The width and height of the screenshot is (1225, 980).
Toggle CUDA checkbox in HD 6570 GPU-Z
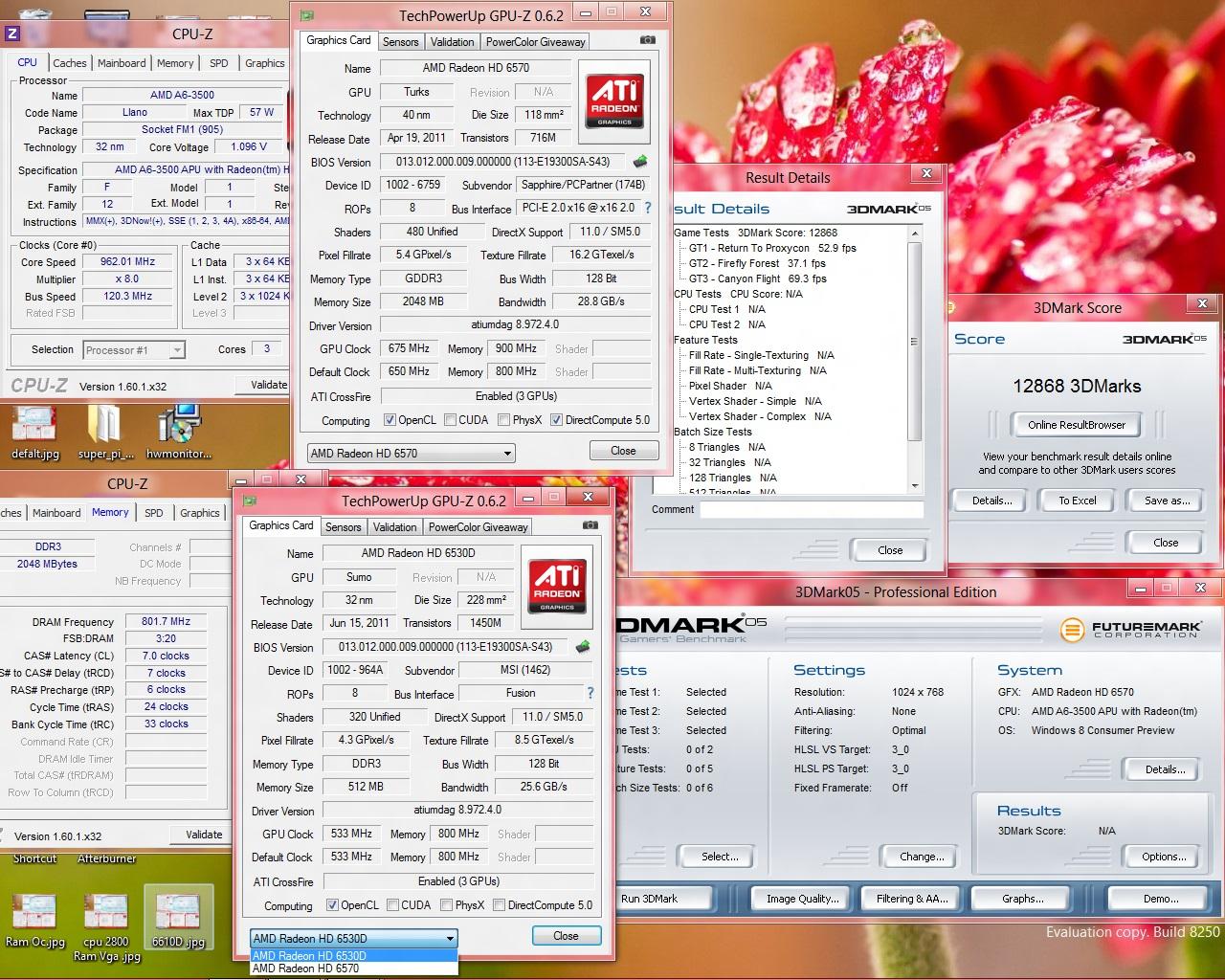pos(449,420)
